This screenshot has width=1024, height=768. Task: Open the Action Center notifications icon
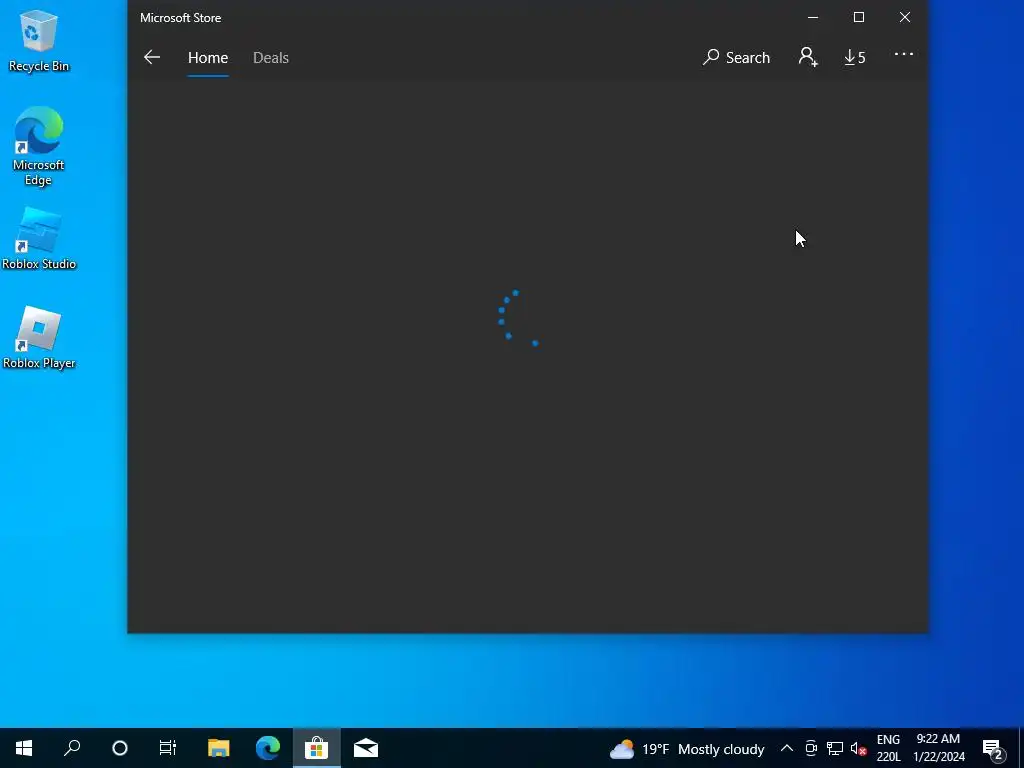pyautogui.click(x=993, y=749)
